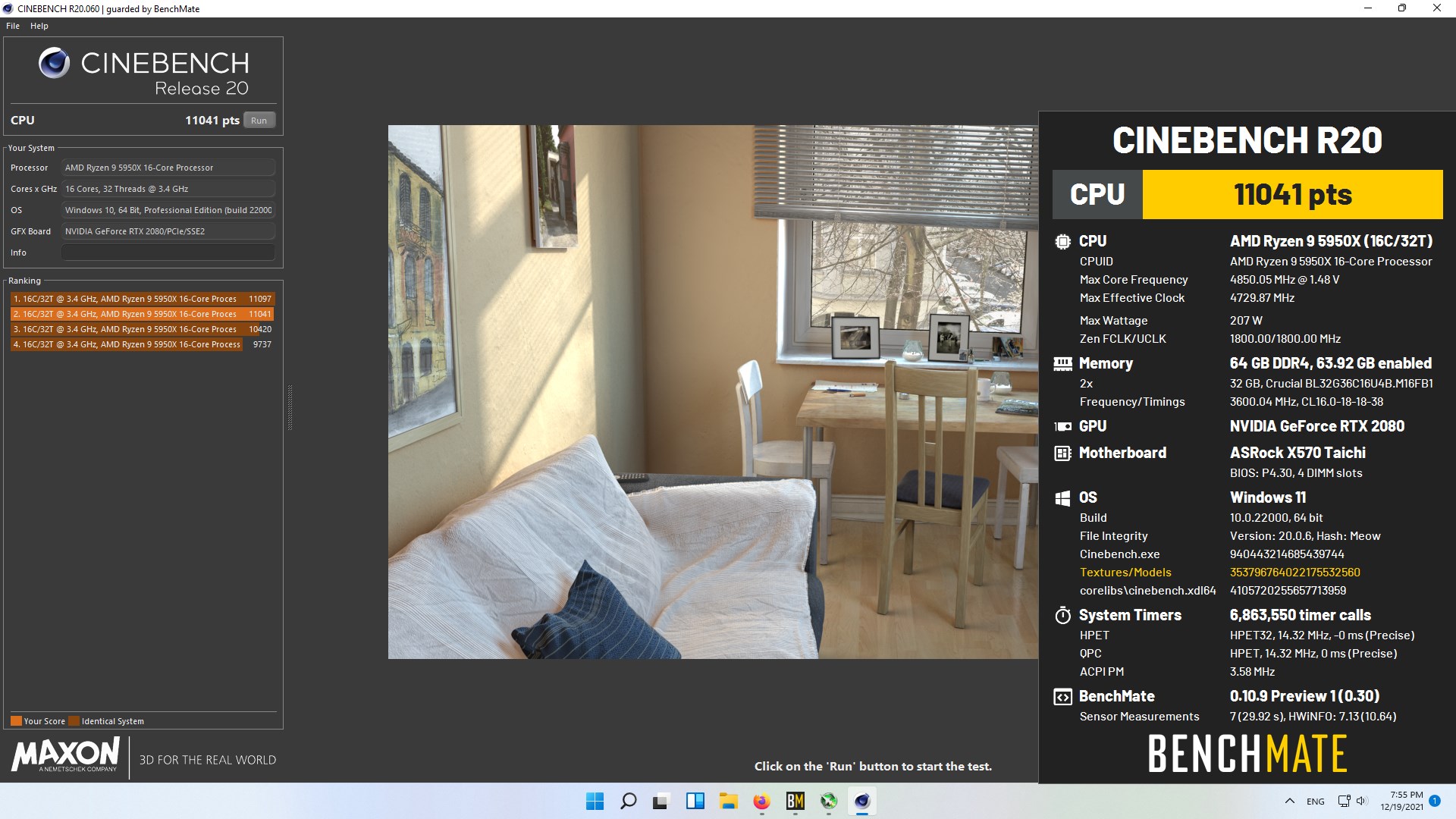Viewport: 1456px width, 819px height.
Task: Click the Max Wattage value 207 W
Action: pos(1246,321)
